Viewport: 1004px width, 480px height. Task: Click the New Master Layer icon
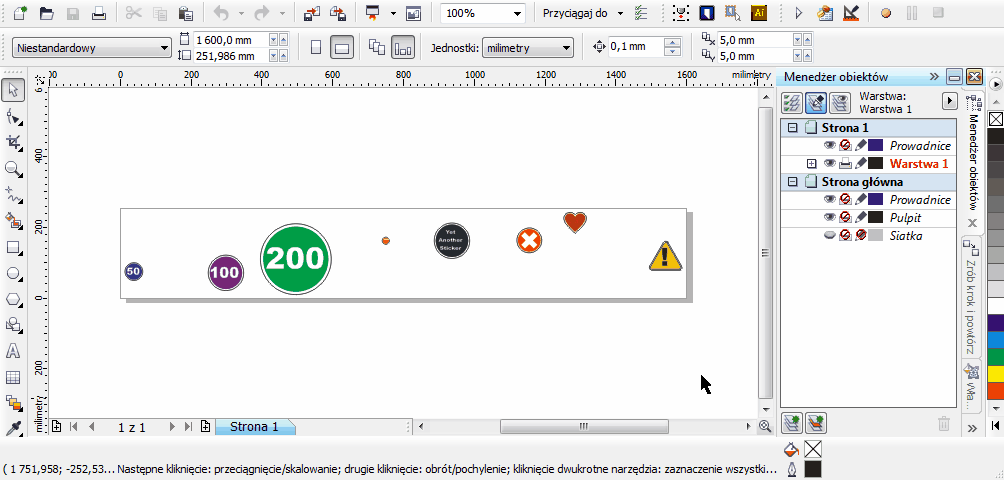[816, 422]
